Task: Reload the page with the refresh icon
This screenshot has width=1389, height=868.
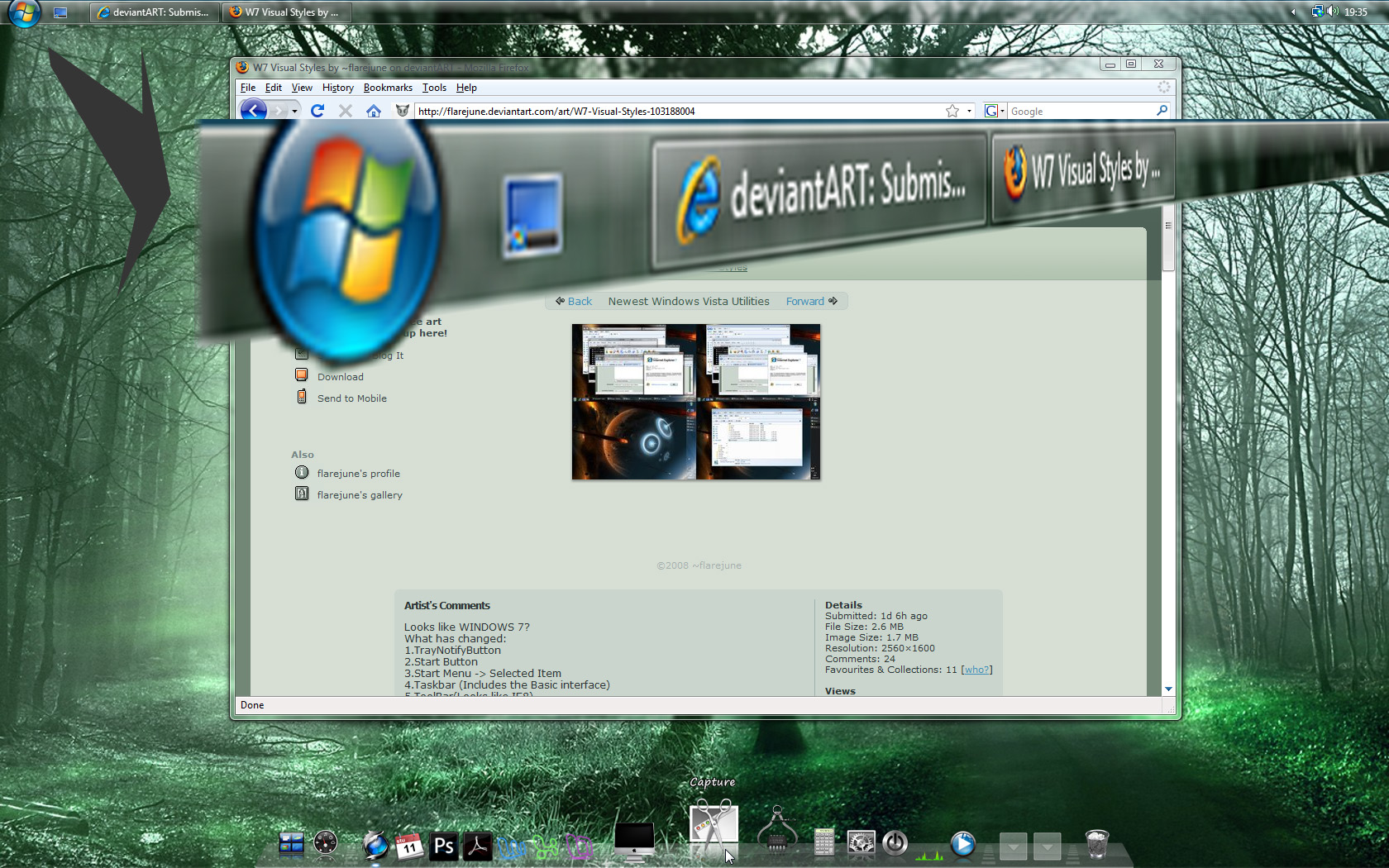Action: click(x=317, y=111)
